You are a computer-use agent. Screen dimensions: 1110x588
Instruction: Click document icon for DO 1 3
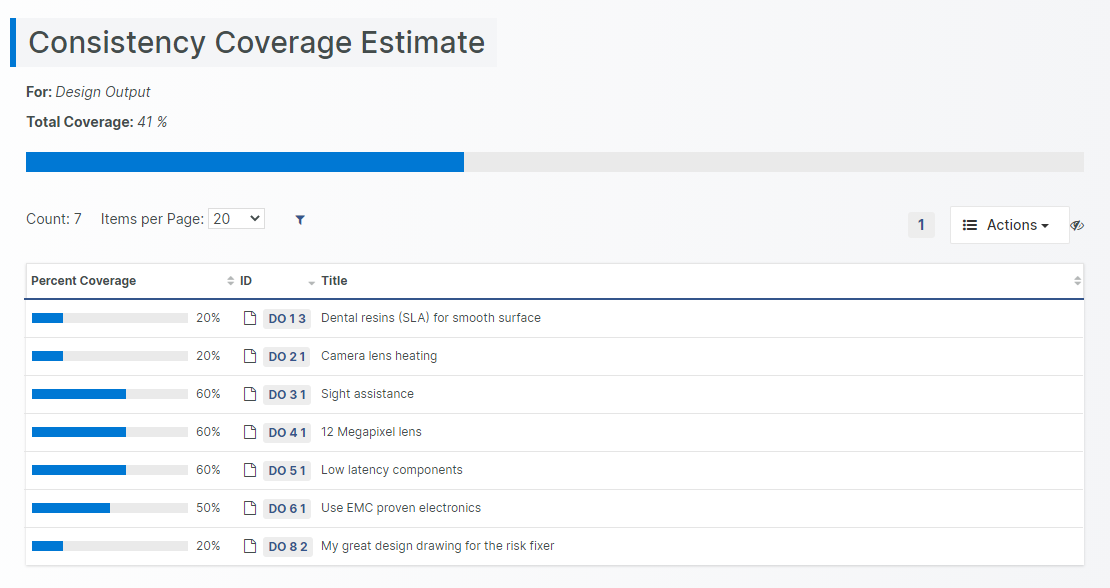click(250, 318)
